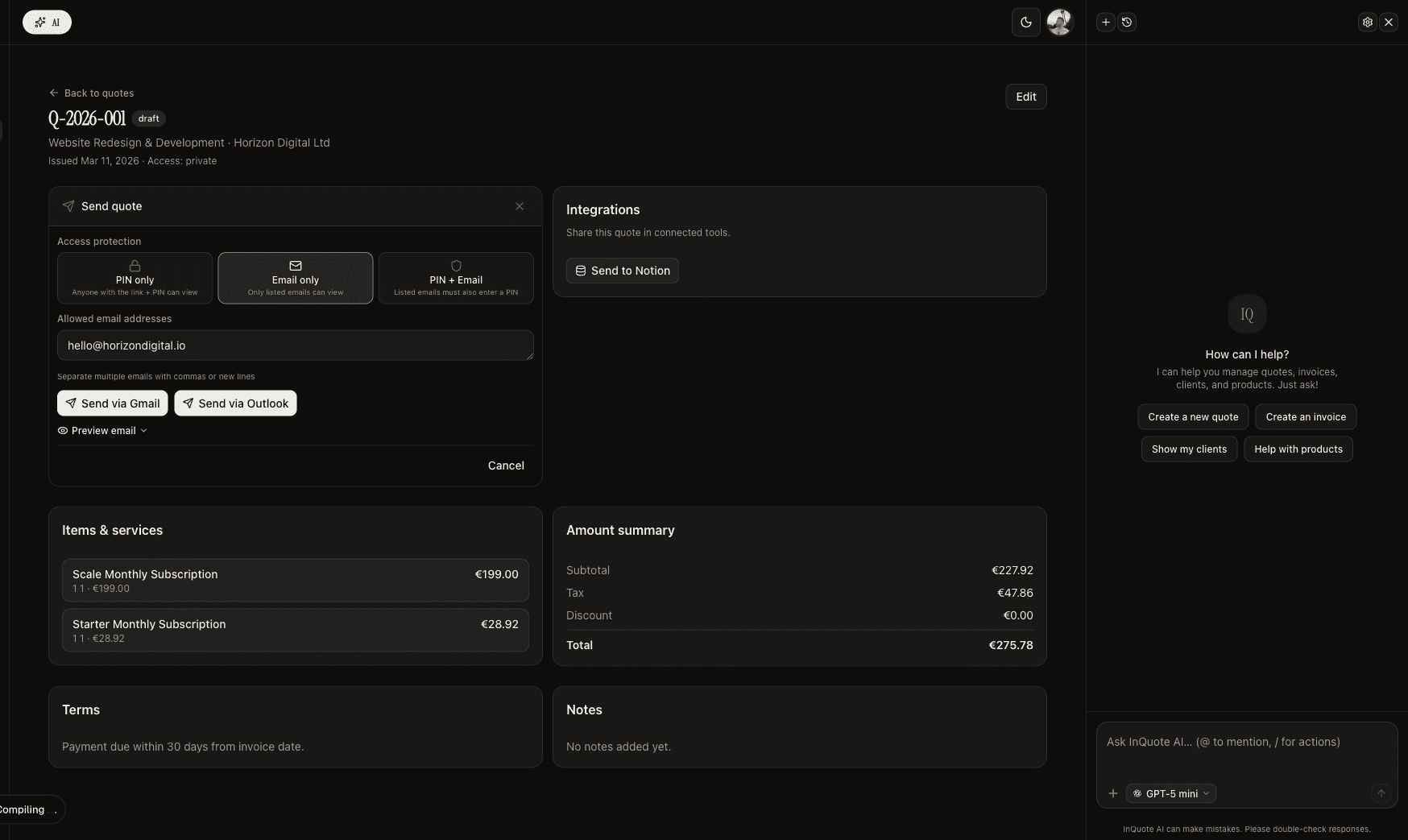1408x840 pixels.
Task: Open the user avatar menu
Action: [1059, 23]
